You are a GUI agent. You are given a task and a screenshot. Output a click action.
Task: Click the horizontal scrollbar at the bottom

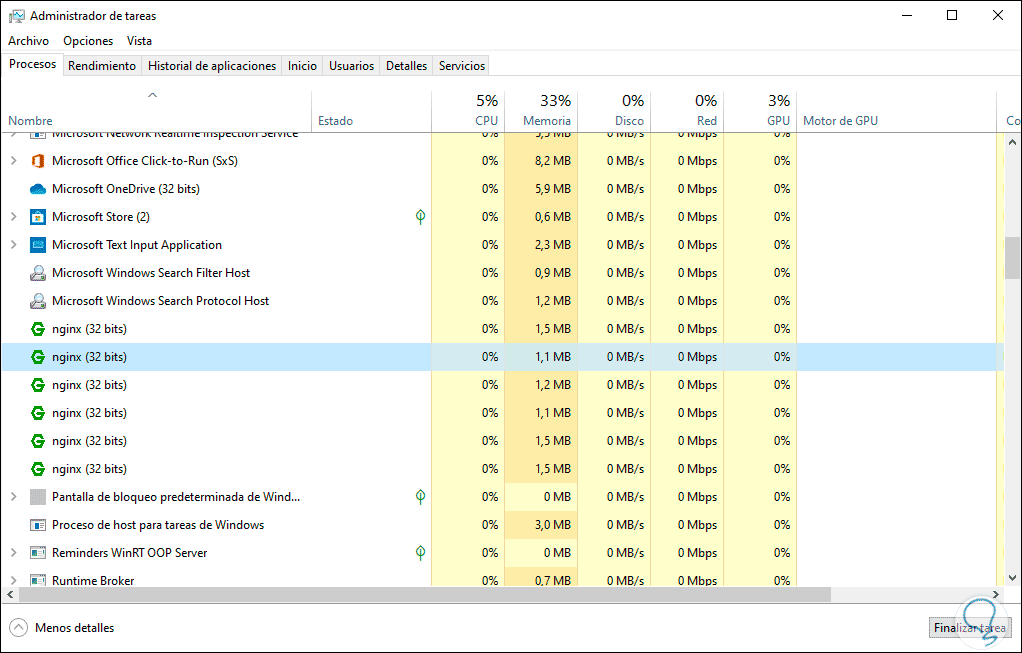coord(420,594)
